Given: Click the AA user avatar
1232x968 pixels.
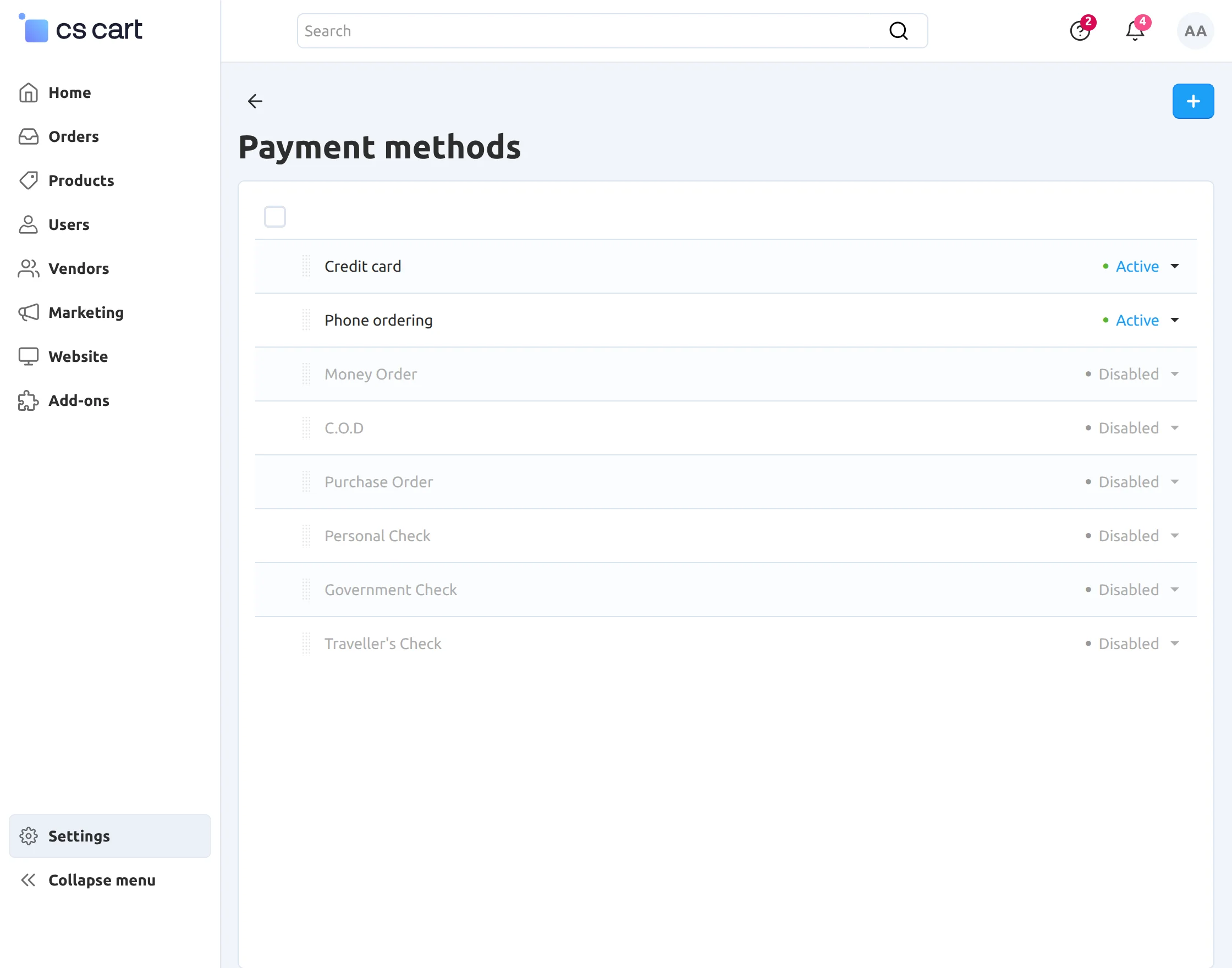Looking at the screenshot, I should pyautogui.click(x=1195, y=31).
